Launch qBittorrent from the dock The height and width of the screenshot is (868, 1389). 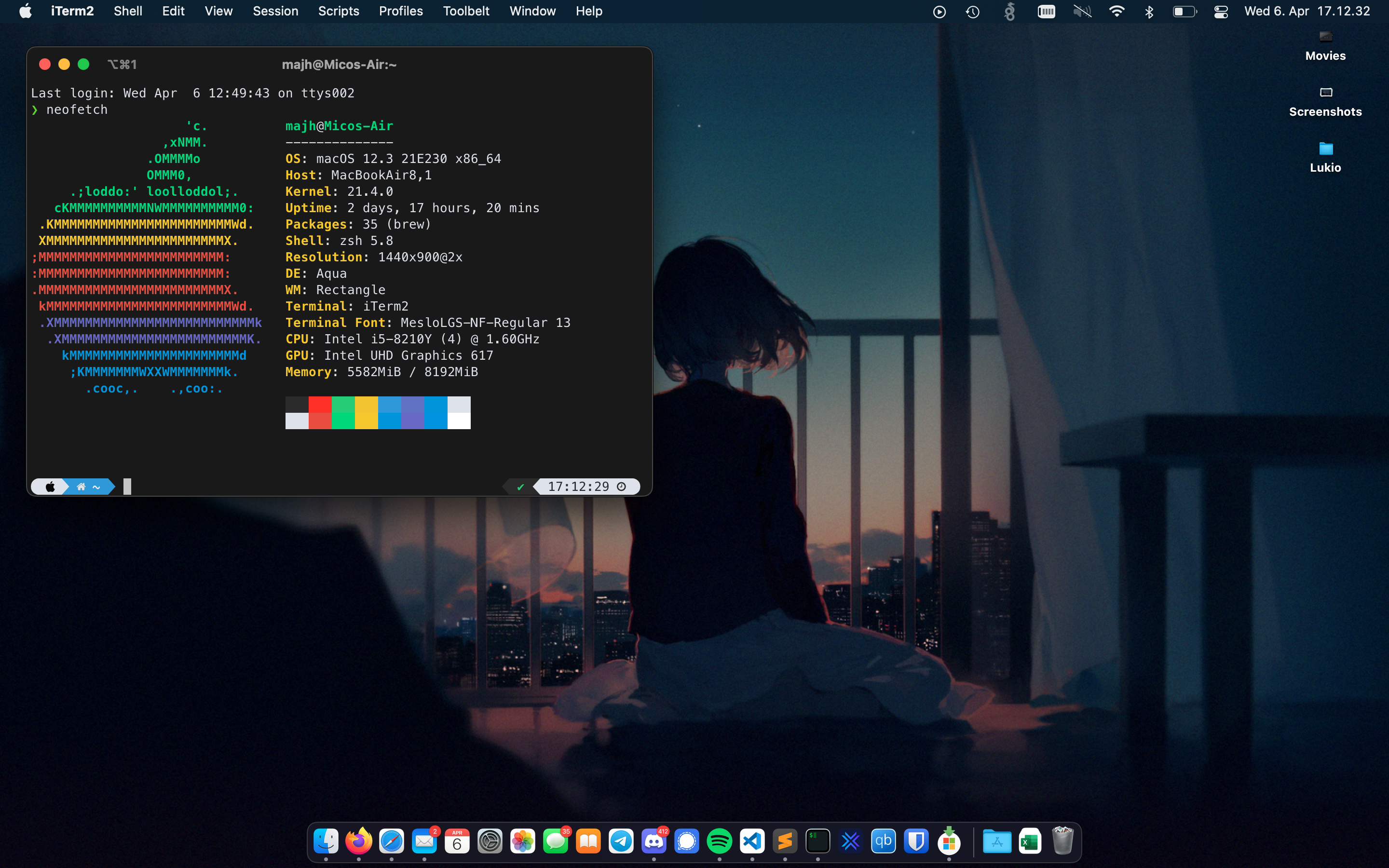point(883,841)
